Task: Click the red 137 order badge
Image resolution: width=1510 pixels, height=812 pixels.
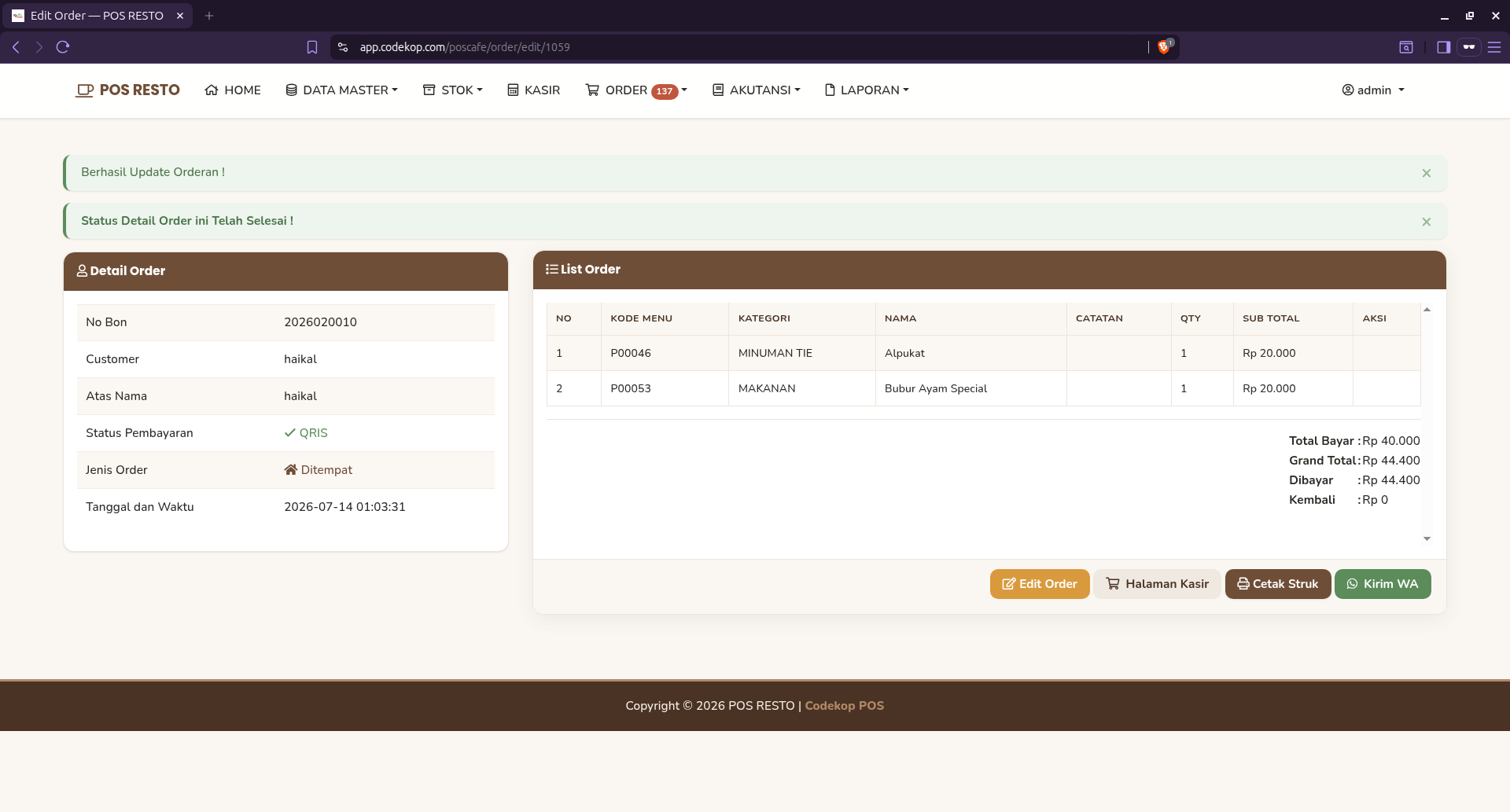Action: pyautogui.click(x=665, y=91)
